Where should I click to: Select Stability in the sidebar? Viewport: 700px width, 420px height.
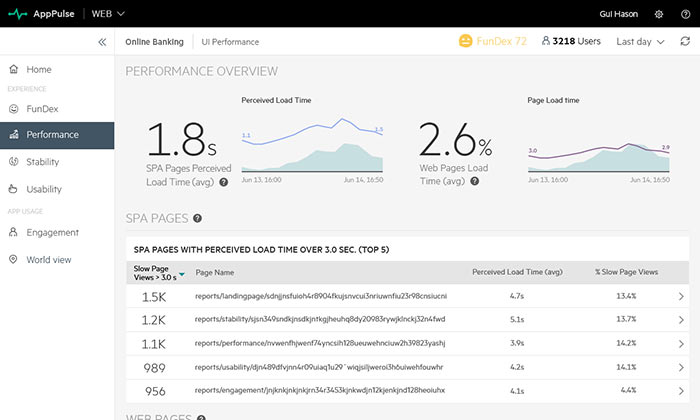pyautogui.click(x=42, y=161)
